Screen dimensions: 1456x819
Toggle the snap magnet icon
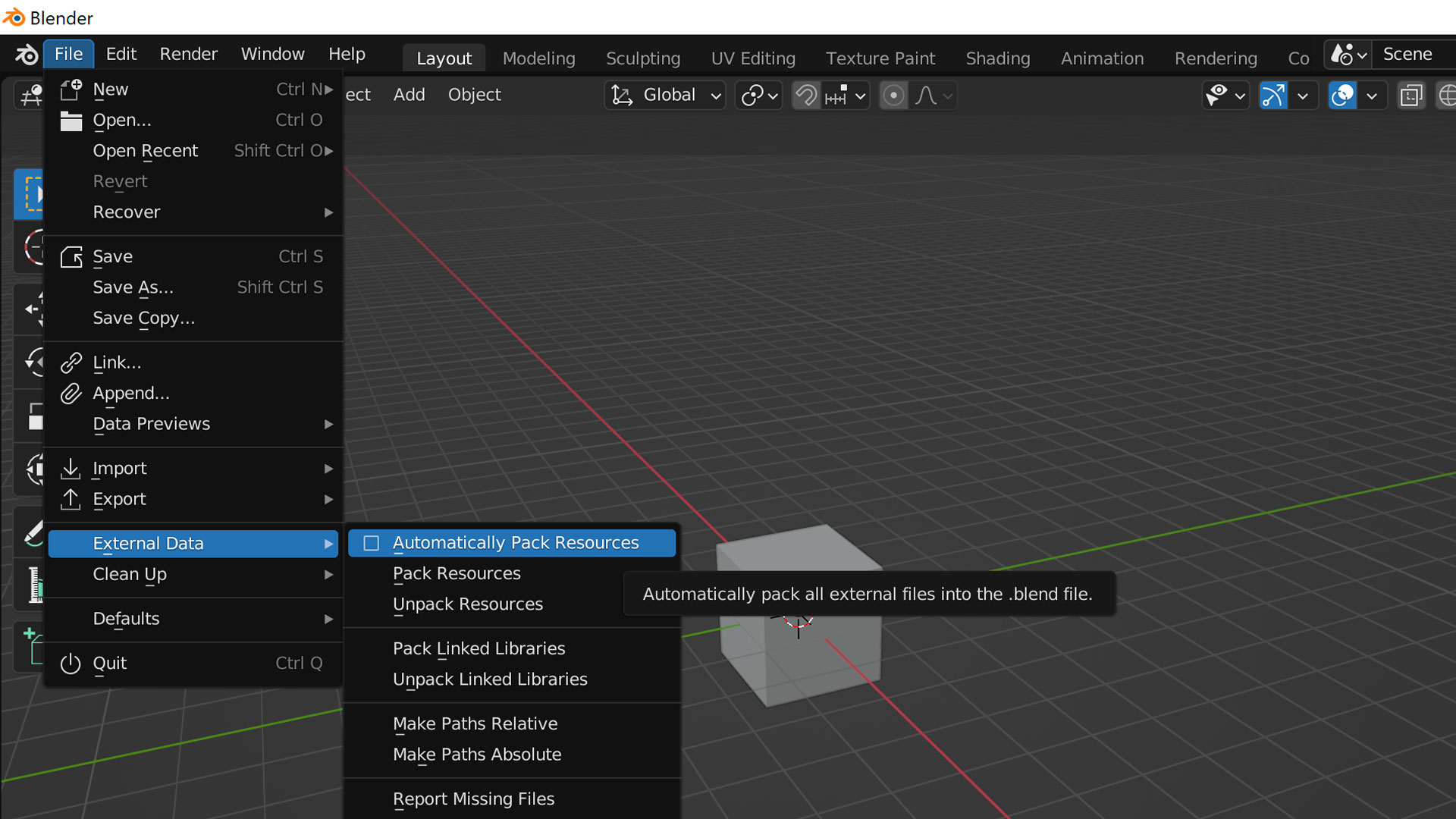(806, 96)
